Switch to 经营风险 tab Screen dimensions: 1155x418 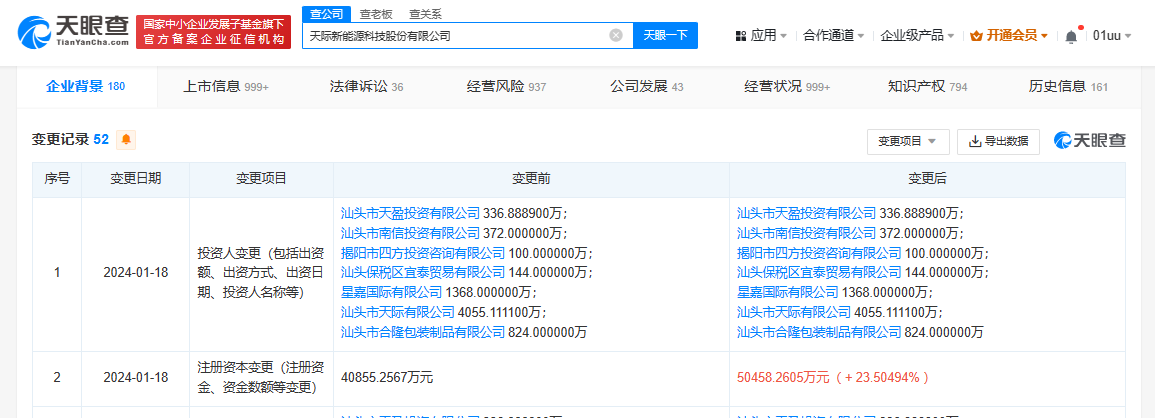coord(506,87)
